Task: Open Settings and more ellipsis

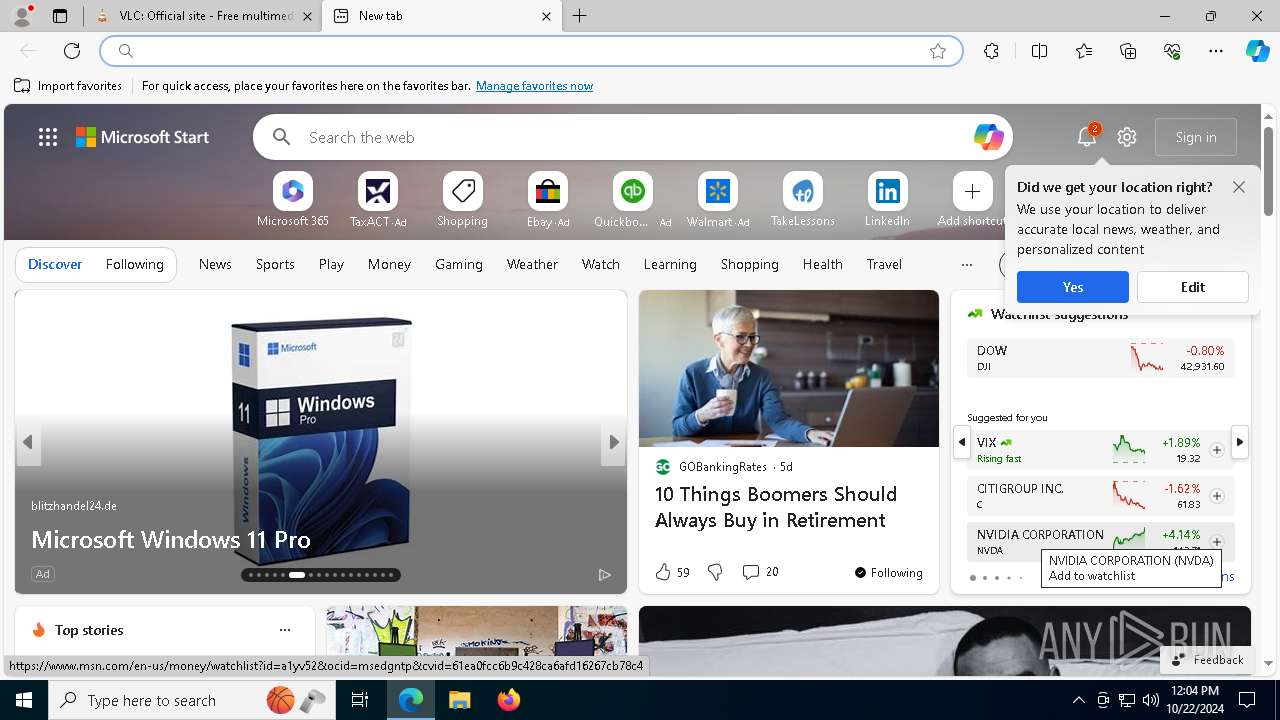Action: (x=1216, y=51)
